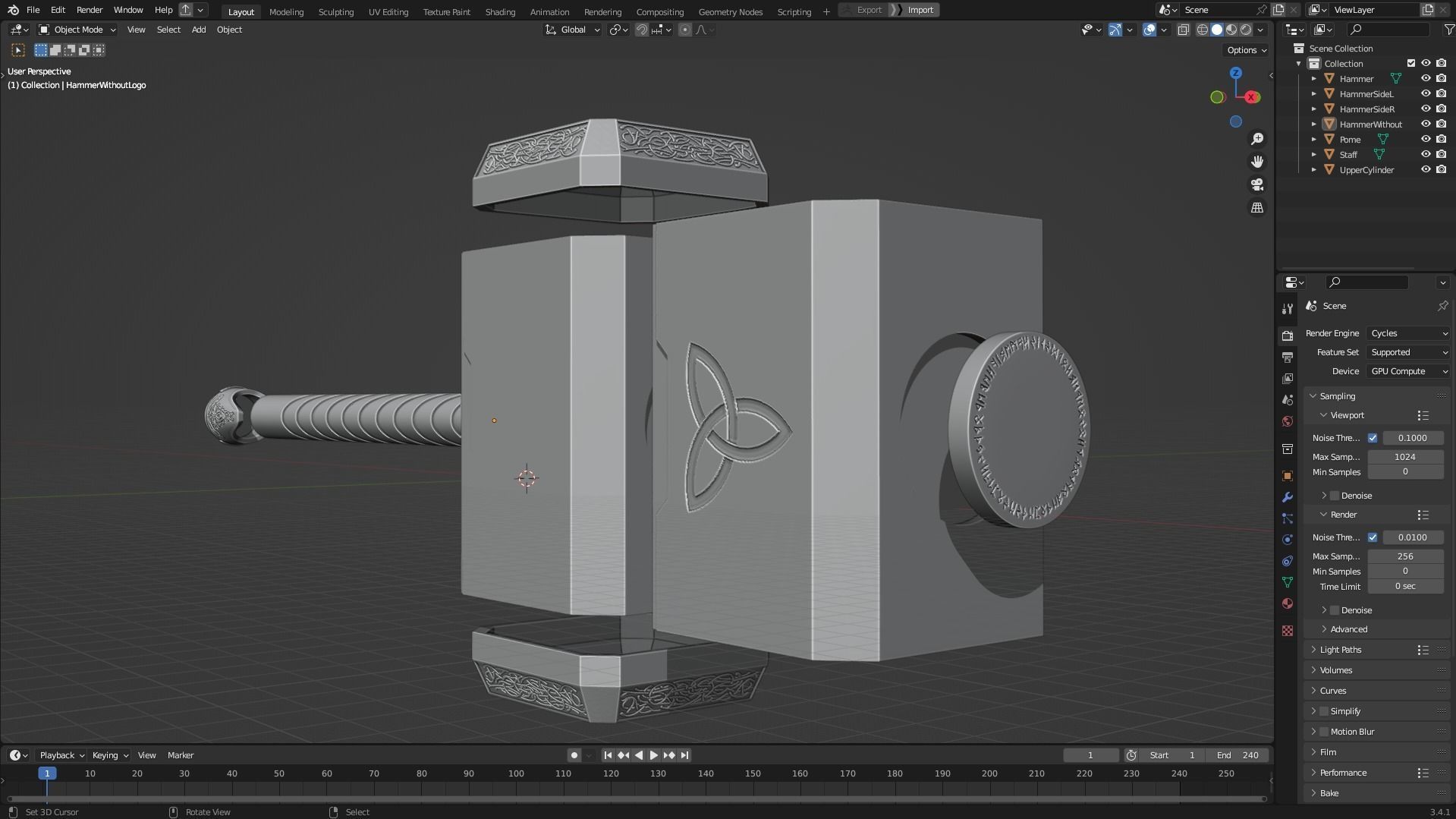Open the Render Engine dropdown

(x=1409, y=333)
